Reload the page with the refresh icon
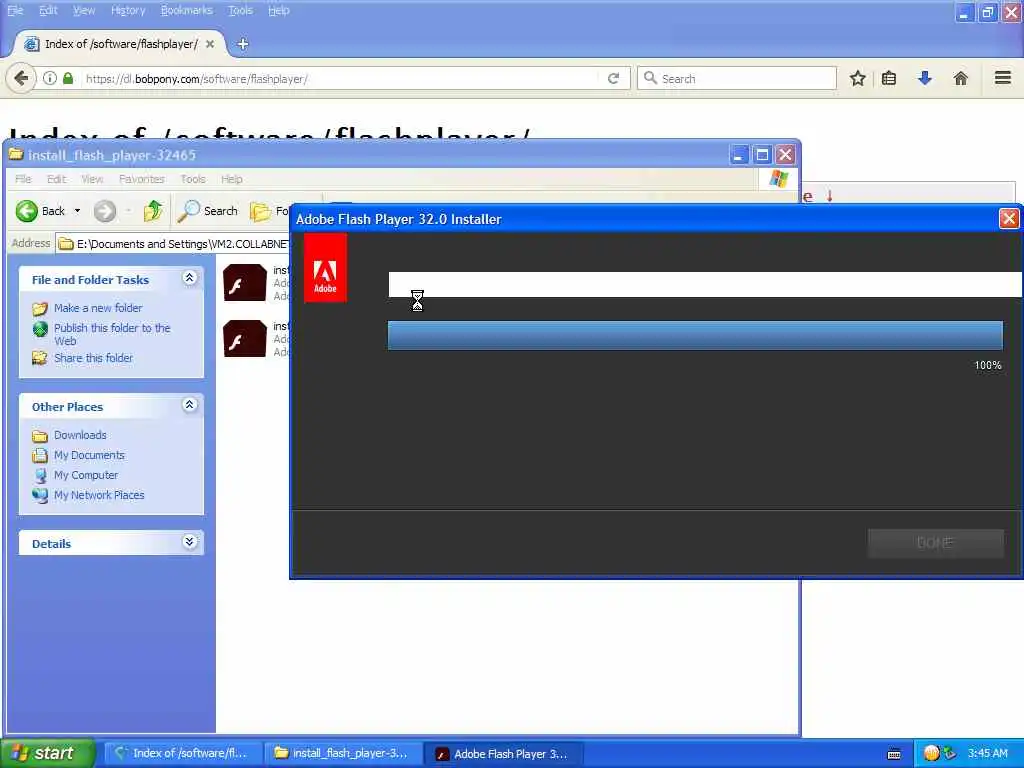Viewport: 1024px width, 768px height. (613, 78)
